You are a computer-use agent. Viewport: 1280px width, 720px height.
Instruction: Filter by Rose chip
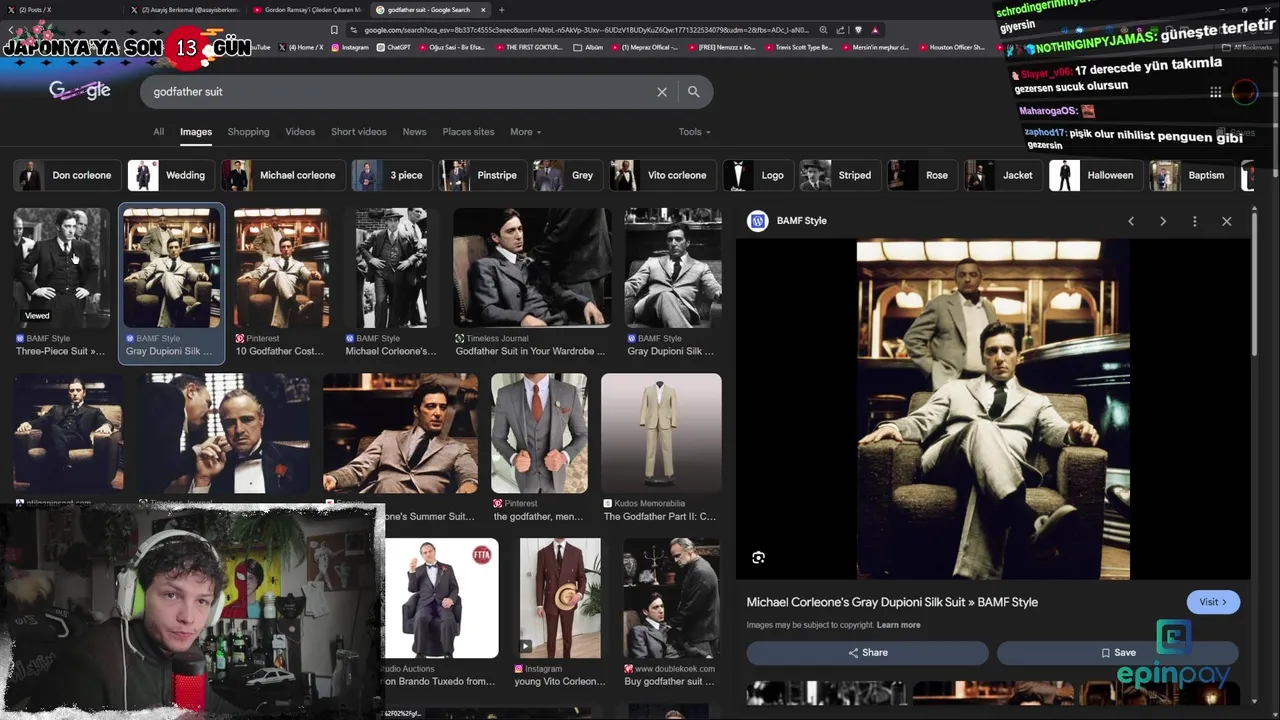coord(921,175)
